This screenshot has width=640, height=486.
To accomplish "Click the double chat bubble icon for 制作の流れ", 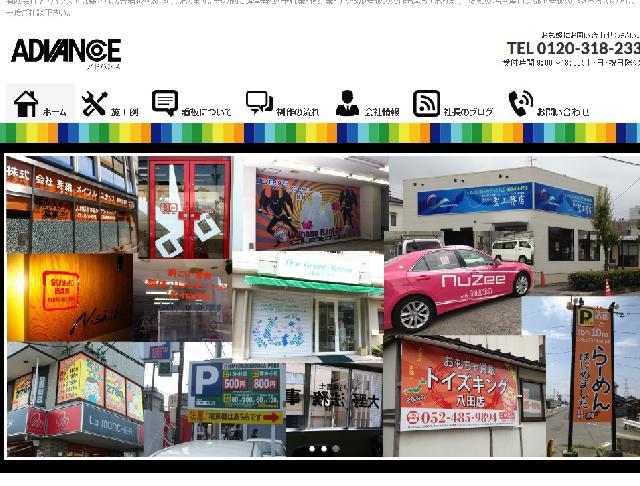I will (x=259, y=103).
